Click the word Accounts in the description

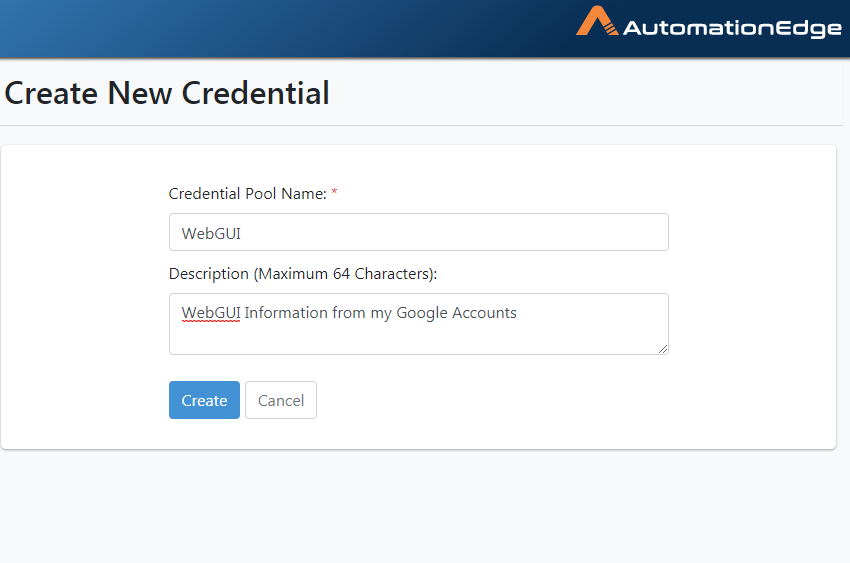[485, 313]
